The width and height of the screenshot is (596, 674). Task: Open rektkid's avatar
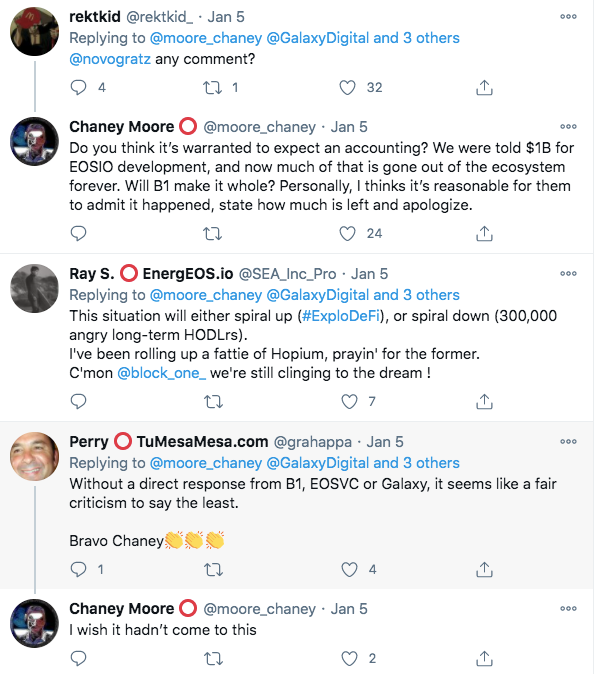[x=34, y=31]
